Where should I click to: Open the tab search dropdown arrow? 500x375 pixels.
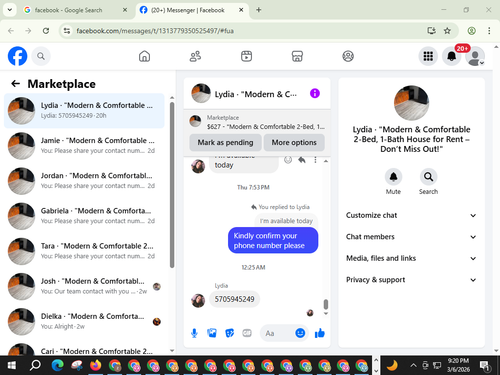coord(10,10)
